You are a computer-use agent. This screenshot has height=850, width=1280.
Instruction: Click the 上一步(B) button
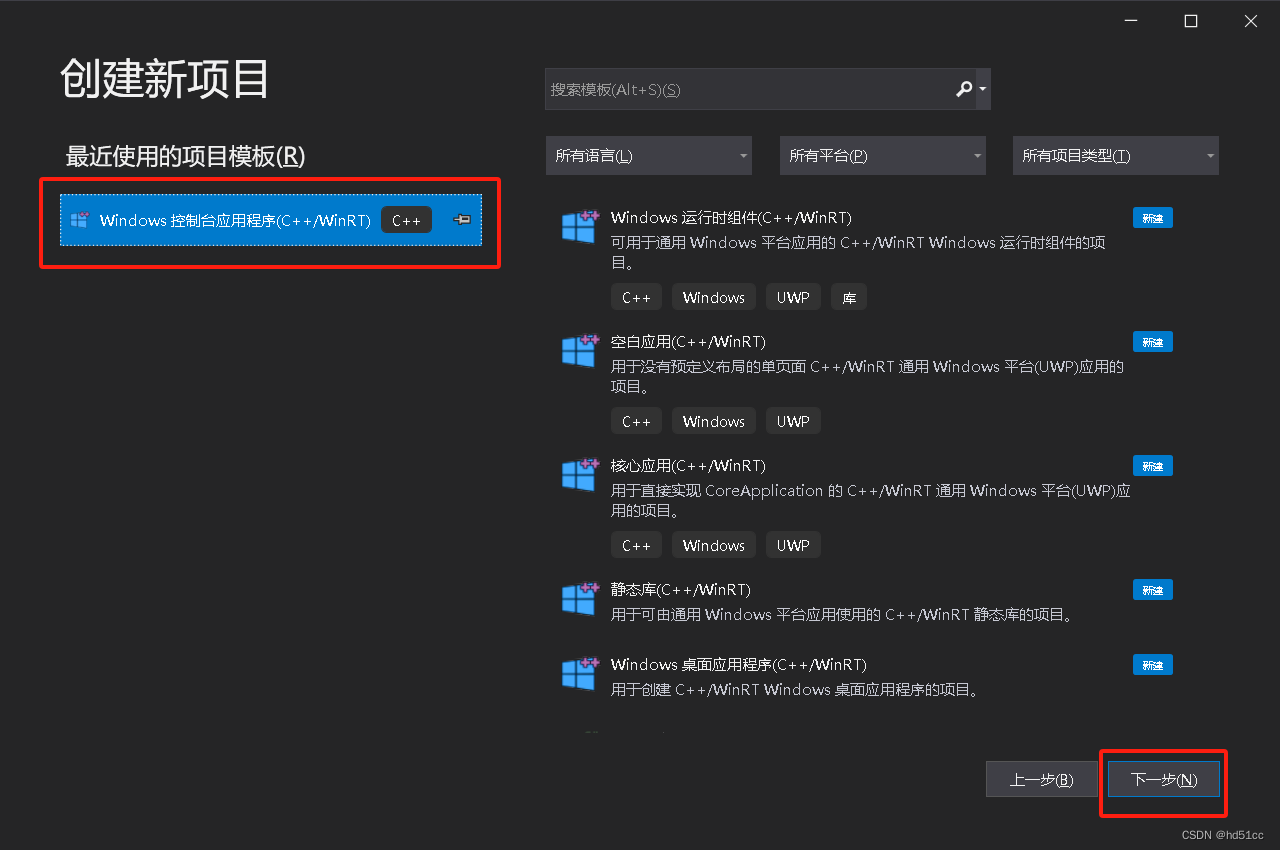1041,779
